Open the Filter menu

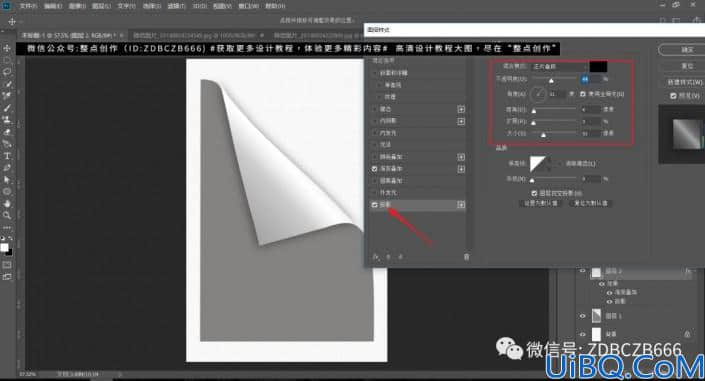point(176,6)
